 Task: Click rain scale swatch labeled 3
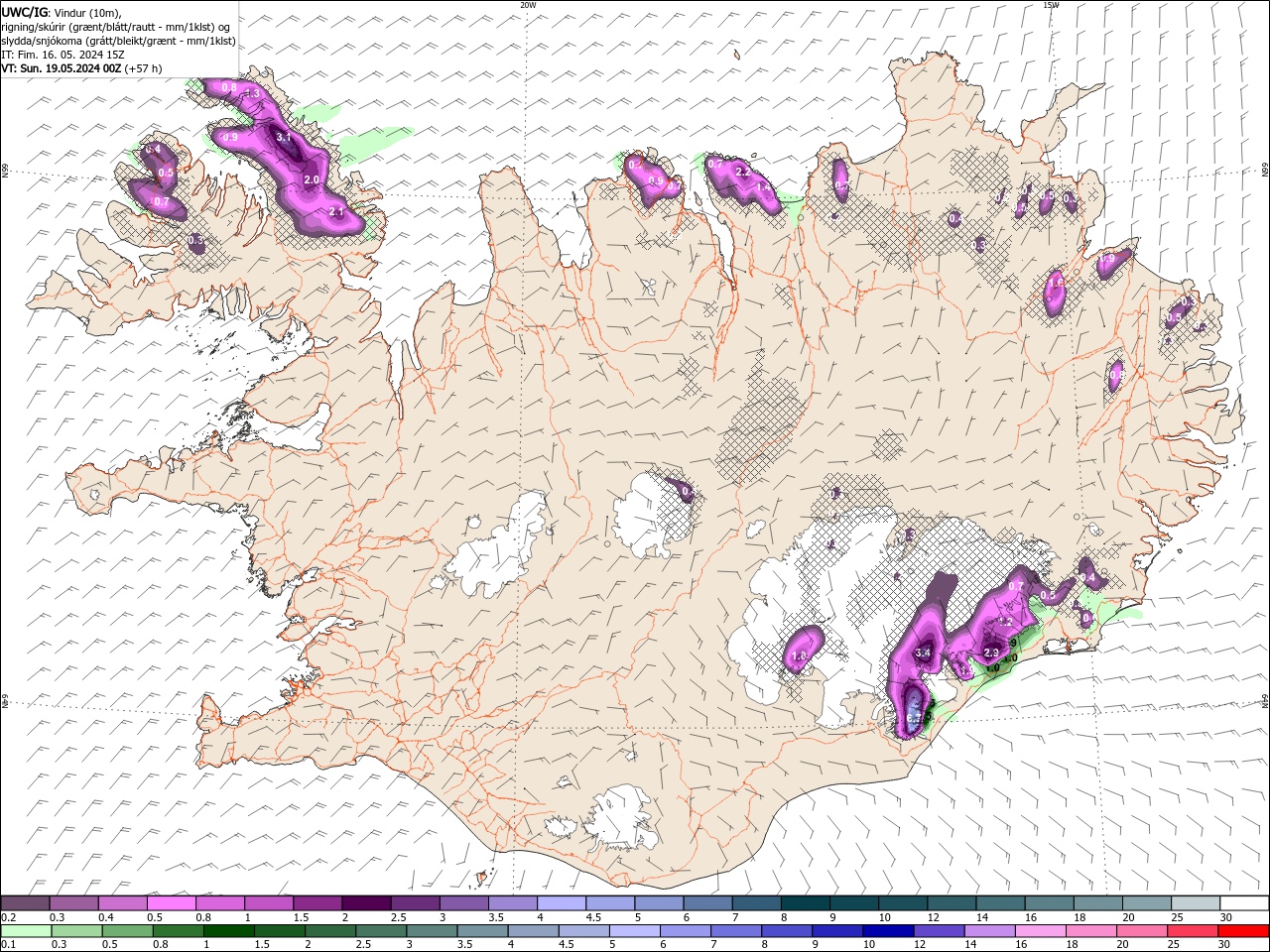click(432, 931)
